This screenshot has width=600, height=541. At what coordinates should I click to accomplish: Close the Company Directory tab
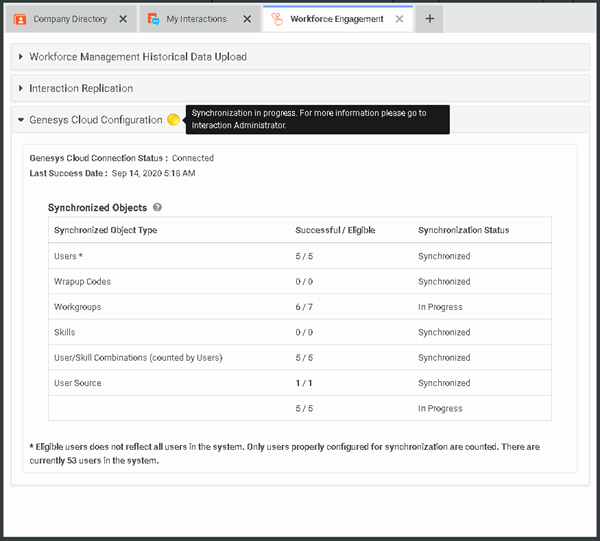pos(123,19)
